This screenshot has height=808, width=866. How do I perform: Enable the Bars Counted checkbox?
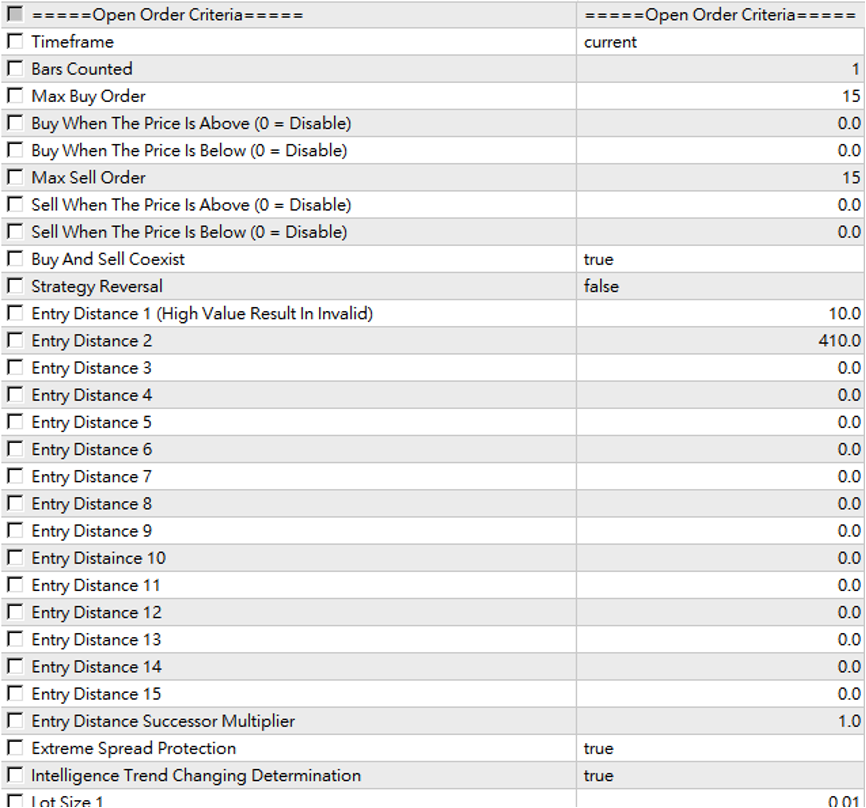(15, 69)
